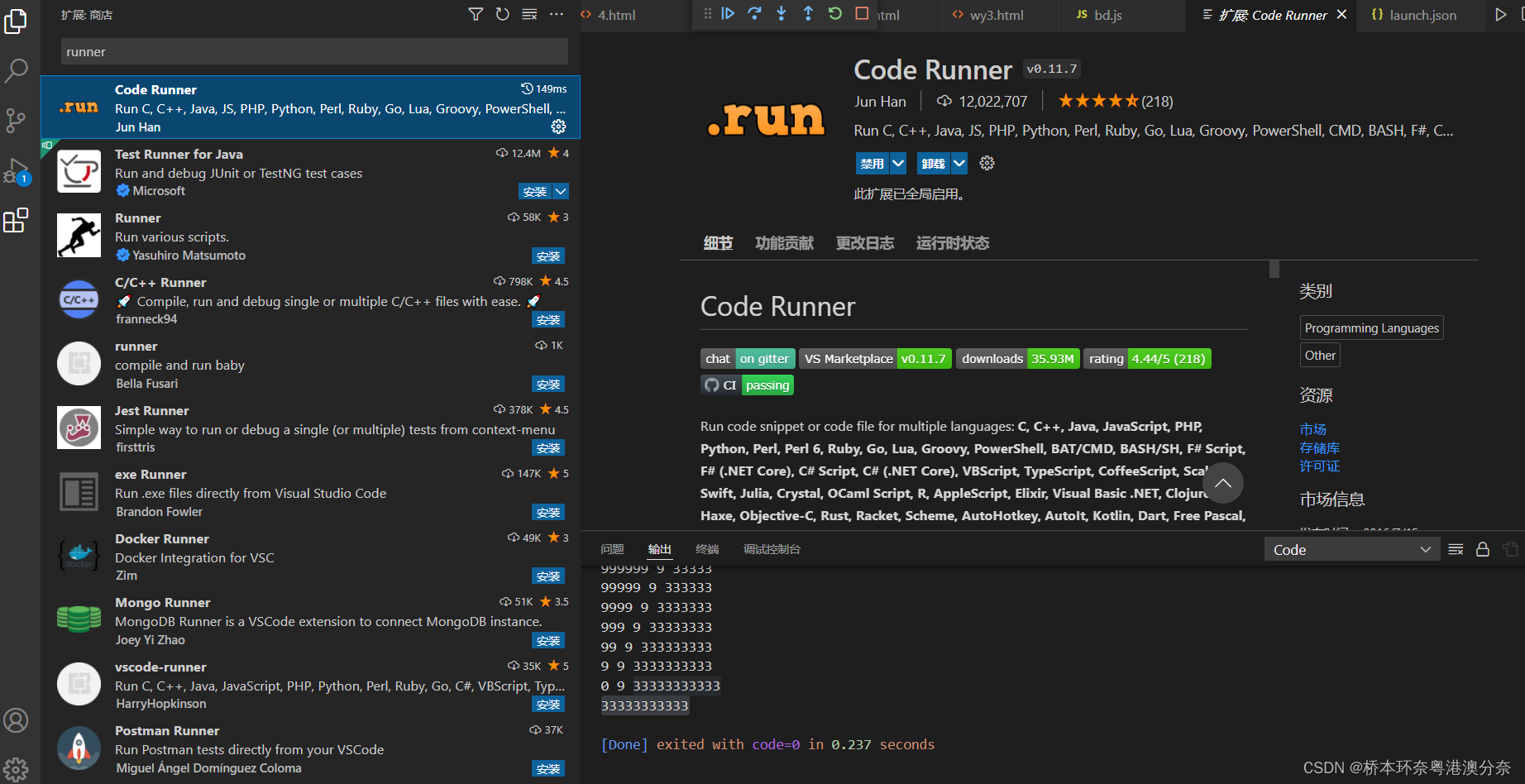Toggle output scroll lock

coord(1483,549)
